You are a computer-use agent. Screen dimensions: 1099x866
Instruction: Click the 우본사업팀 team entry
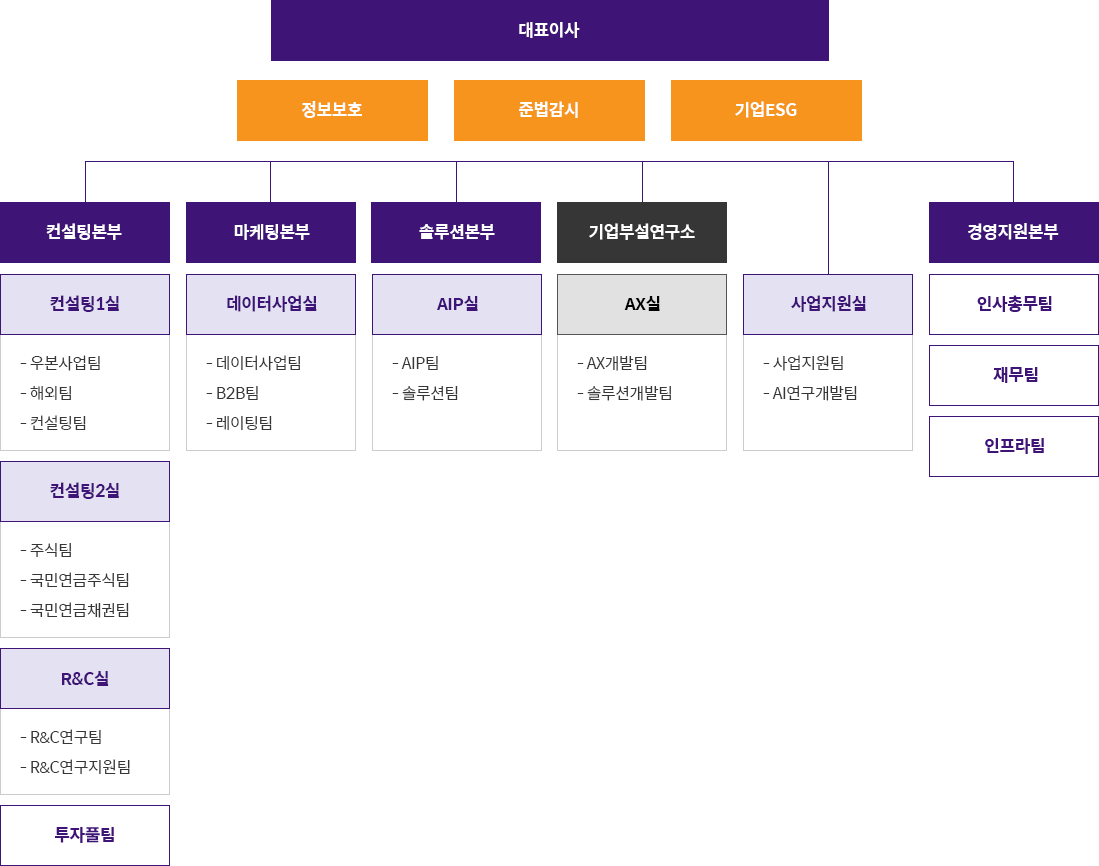point(66,363)
